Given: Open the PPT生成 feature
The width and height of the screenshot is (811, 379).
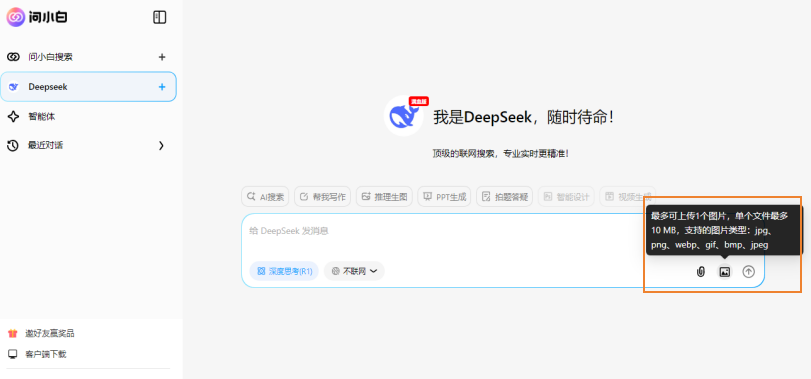Looking at the screenshot, I should tap(444, 196).
